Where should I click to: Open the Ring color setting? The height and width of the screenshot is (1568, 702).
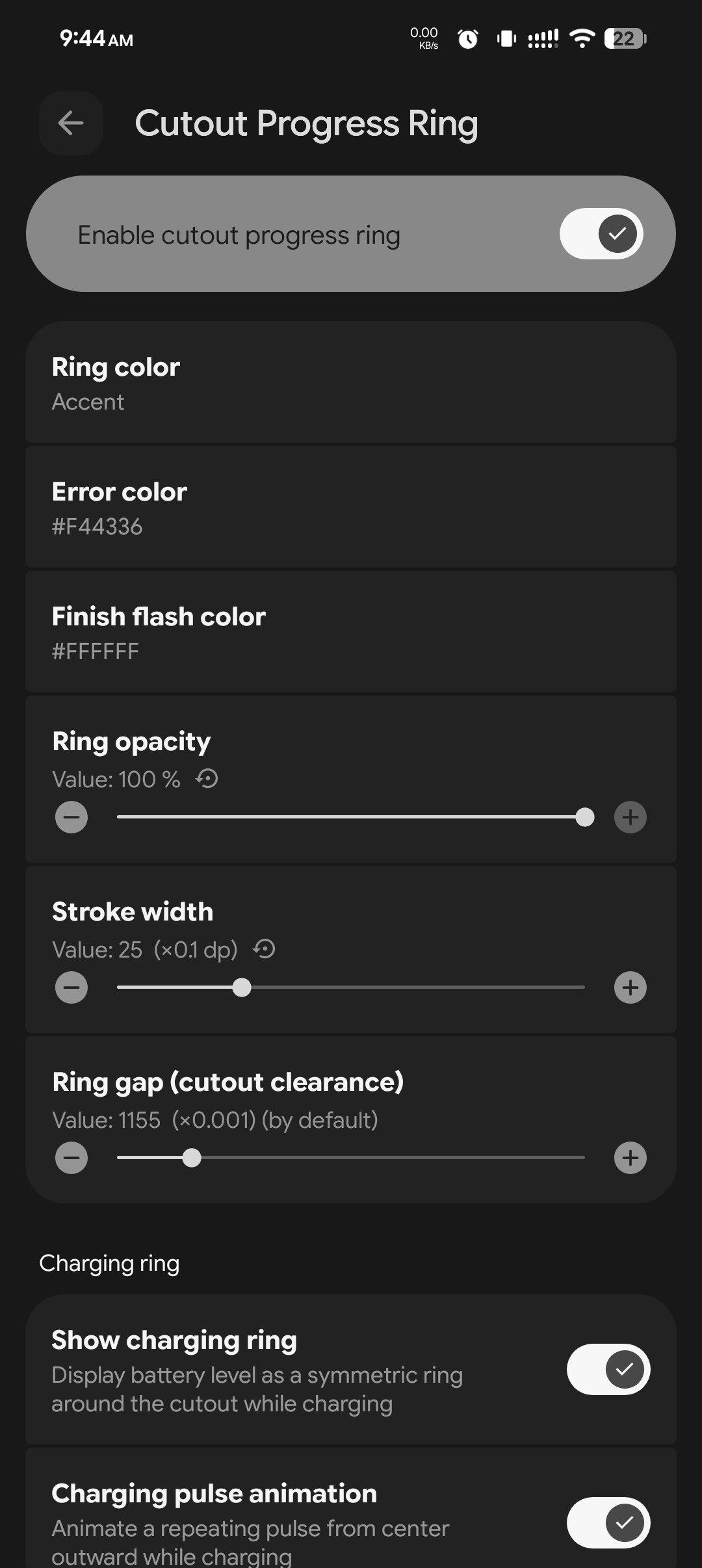click(x=351, y=384)
